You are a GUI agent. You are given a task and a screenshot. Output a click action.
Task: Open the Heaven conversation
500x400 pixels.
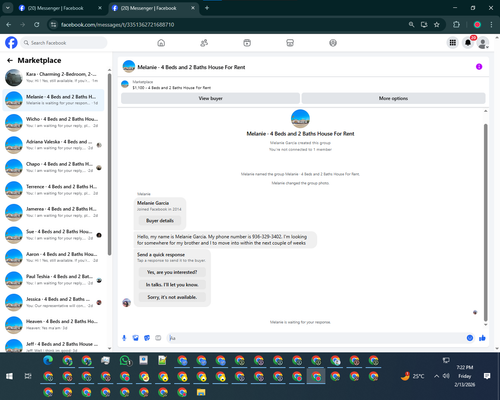(53, 325)
